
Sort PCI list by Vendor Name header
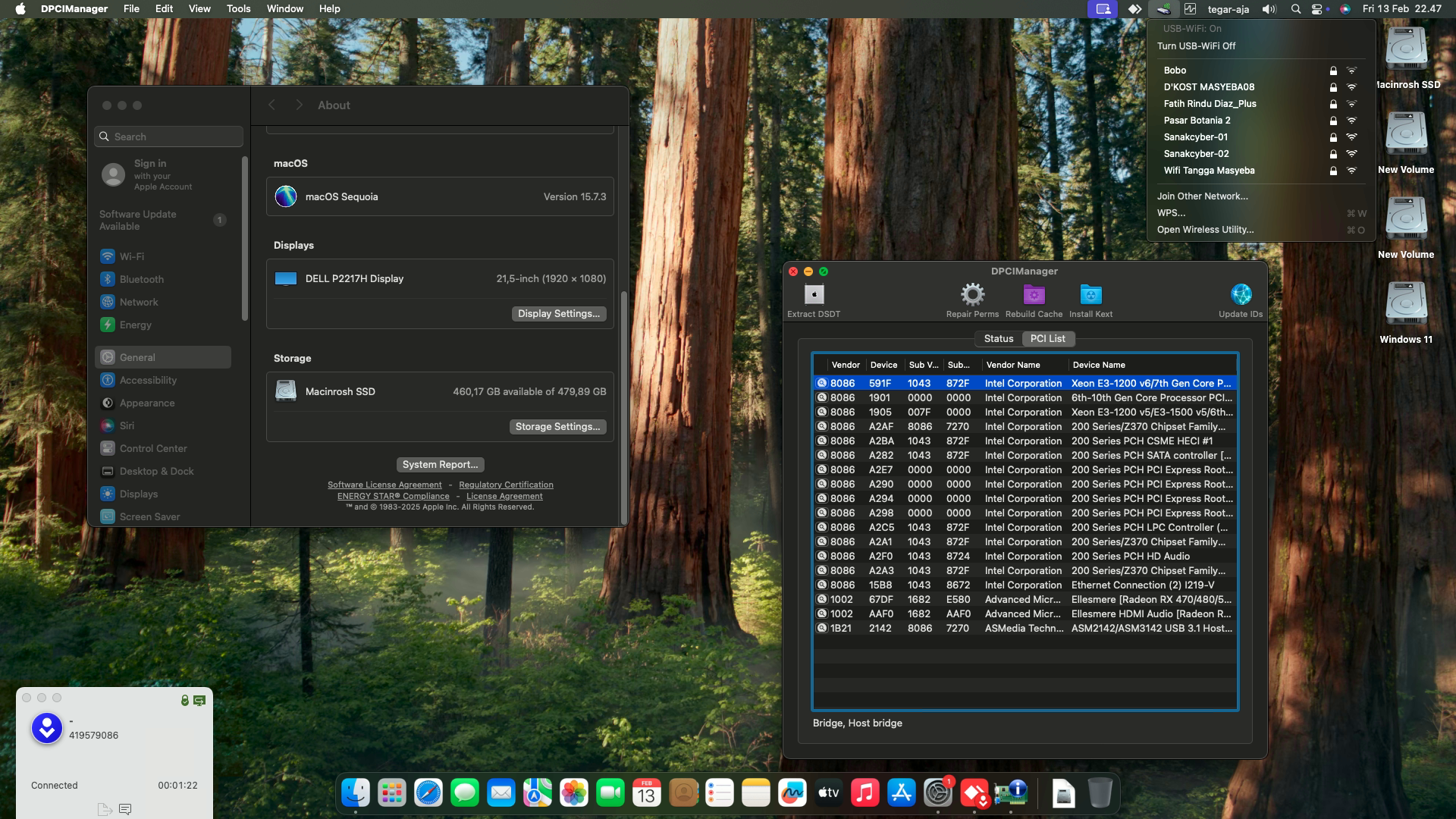(x=1025, y=365)
